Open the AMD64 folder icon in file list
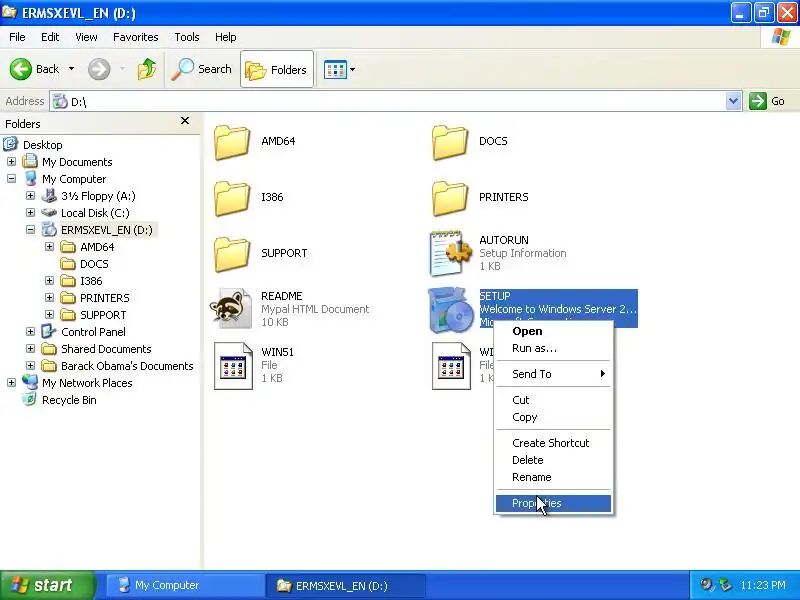Screen dimensions: 800x600 (232, 142)
